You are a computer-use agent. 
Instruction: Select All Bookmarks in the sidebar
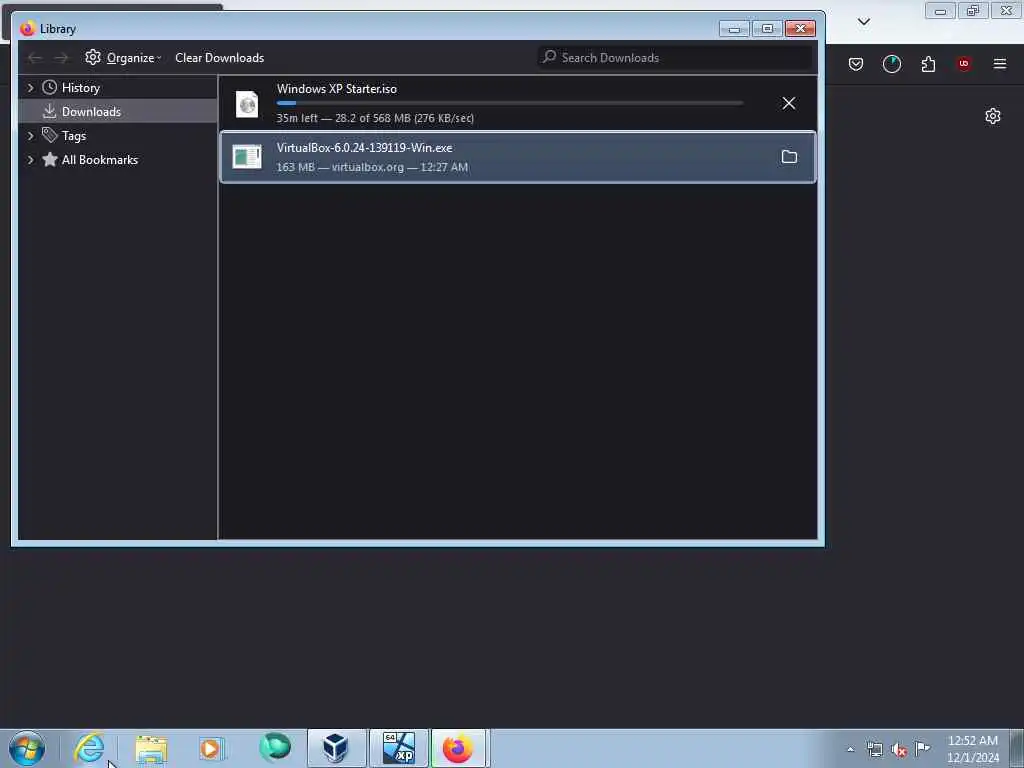pos(100,160)
